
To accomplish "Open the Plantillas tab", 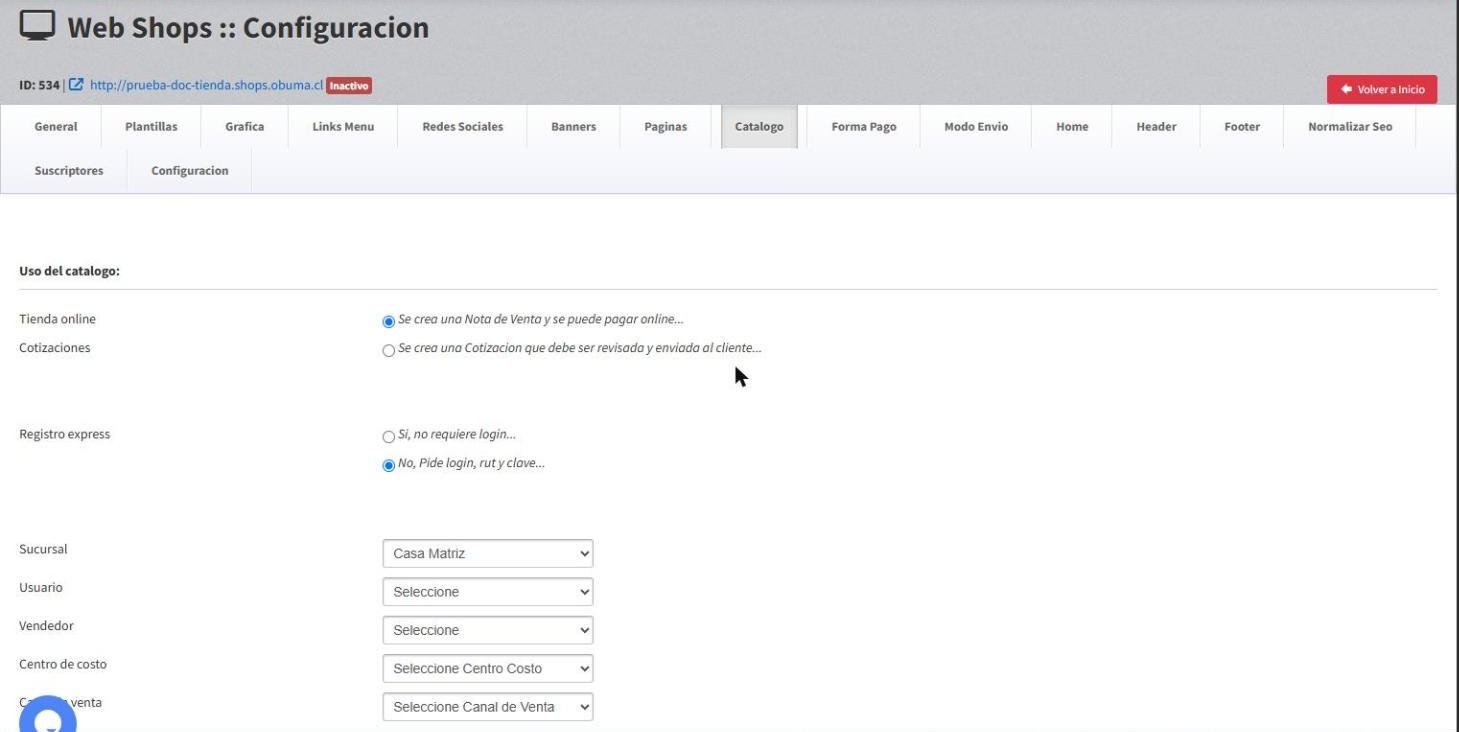I will (151, 127).
